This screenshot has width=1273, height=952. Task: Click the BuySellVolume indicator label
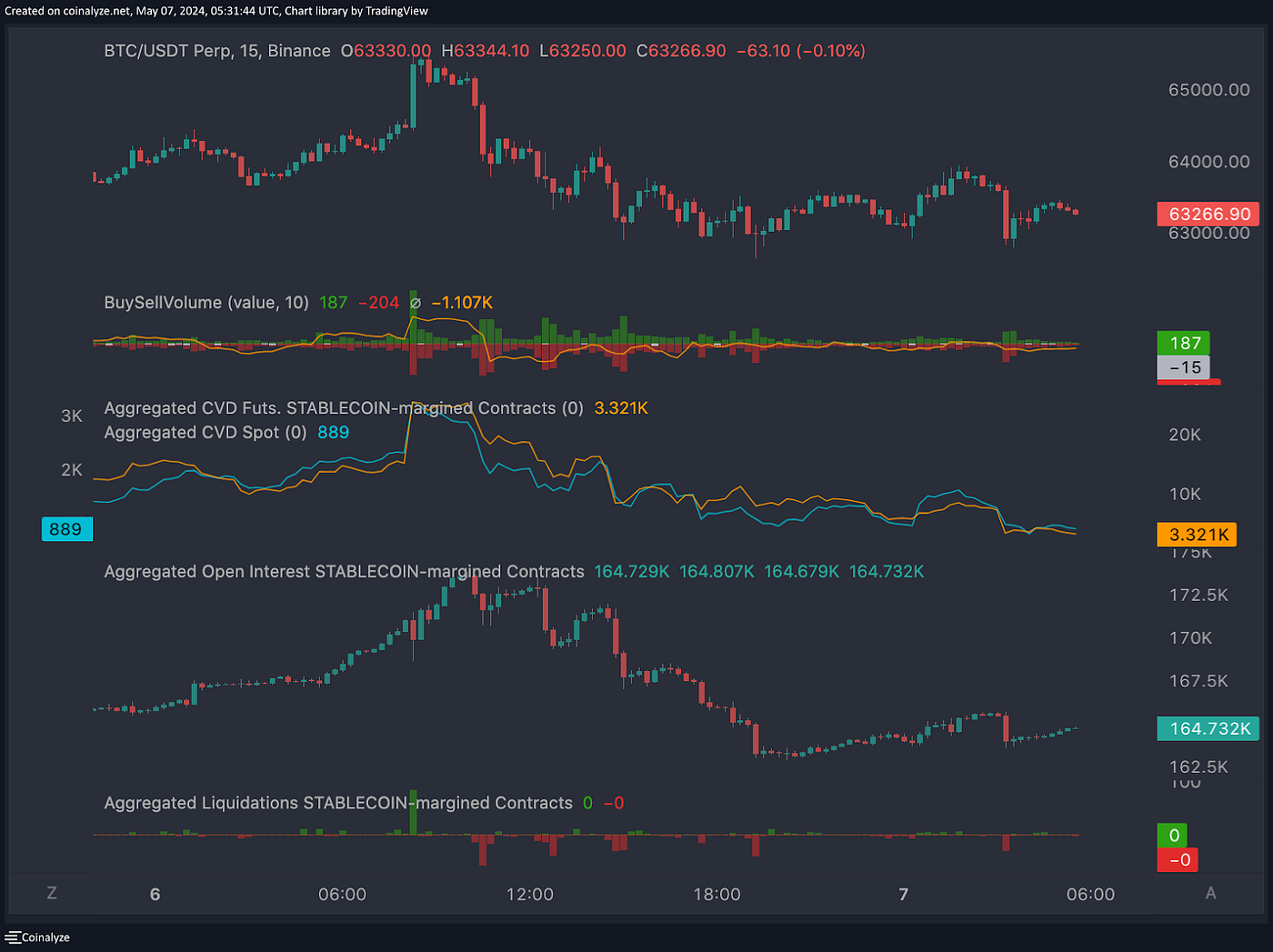click(x=206, y=302)
